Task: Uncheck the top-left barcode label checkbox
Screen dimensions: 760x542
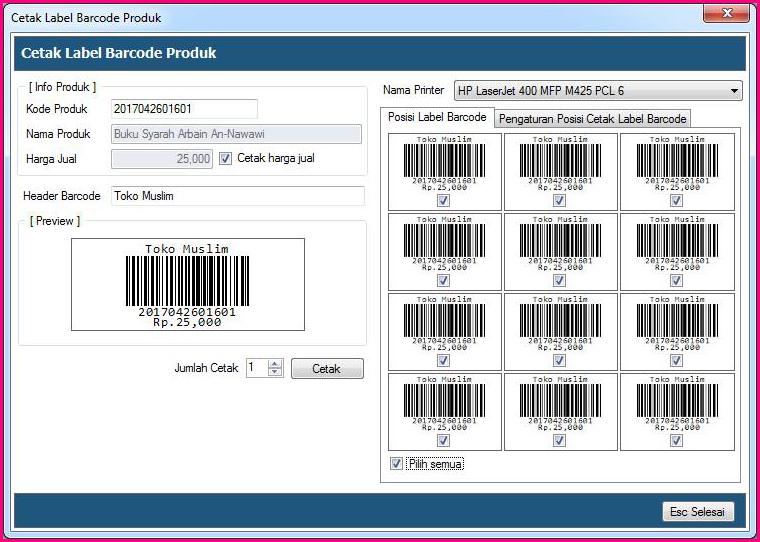Action: [x=443, y=201]
